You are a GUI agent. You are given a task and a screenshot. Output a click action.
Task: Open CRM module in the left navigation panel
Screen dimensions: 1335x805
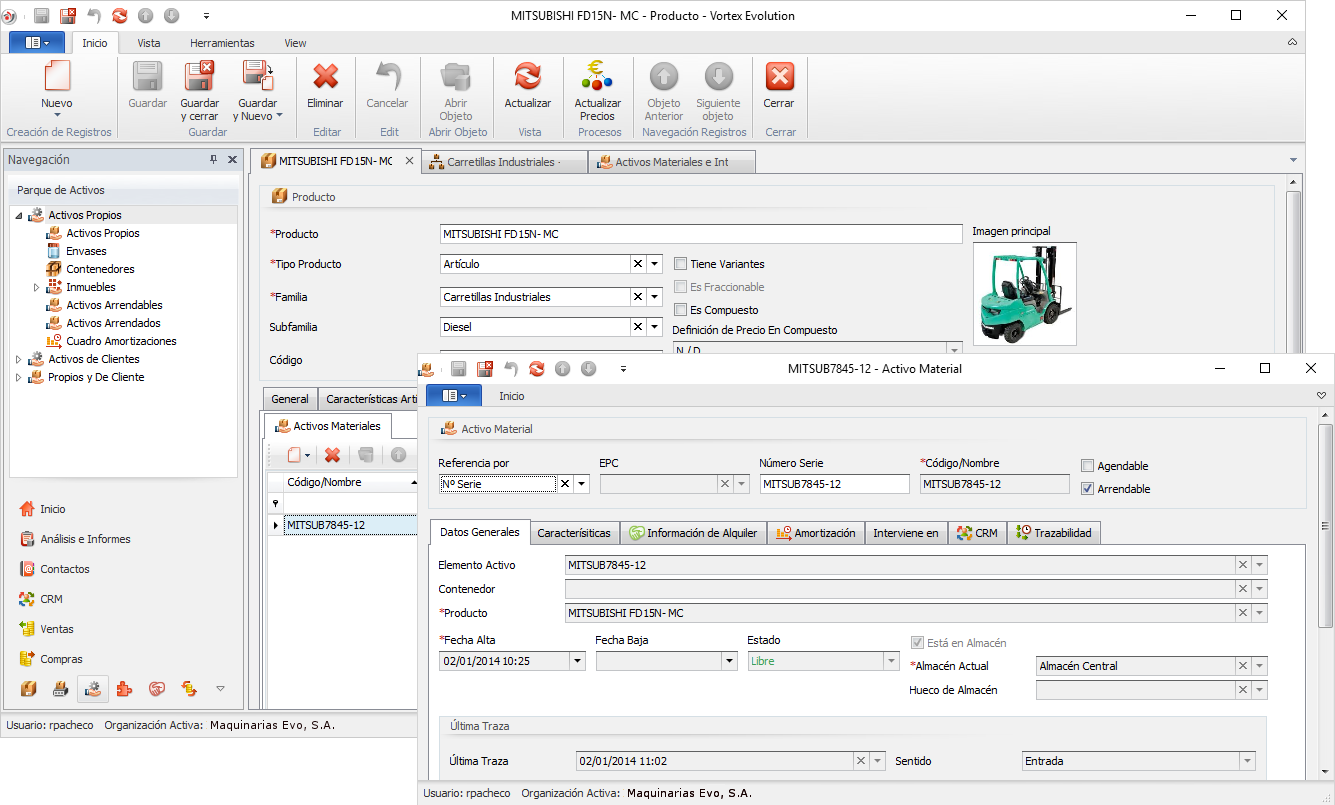(42, 599)
